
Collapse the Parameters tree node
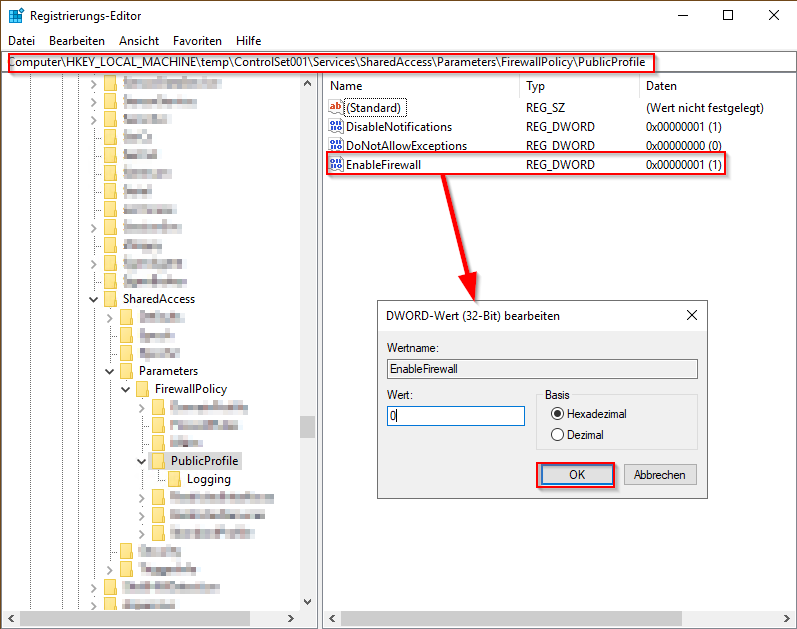(x=109, y=371)
